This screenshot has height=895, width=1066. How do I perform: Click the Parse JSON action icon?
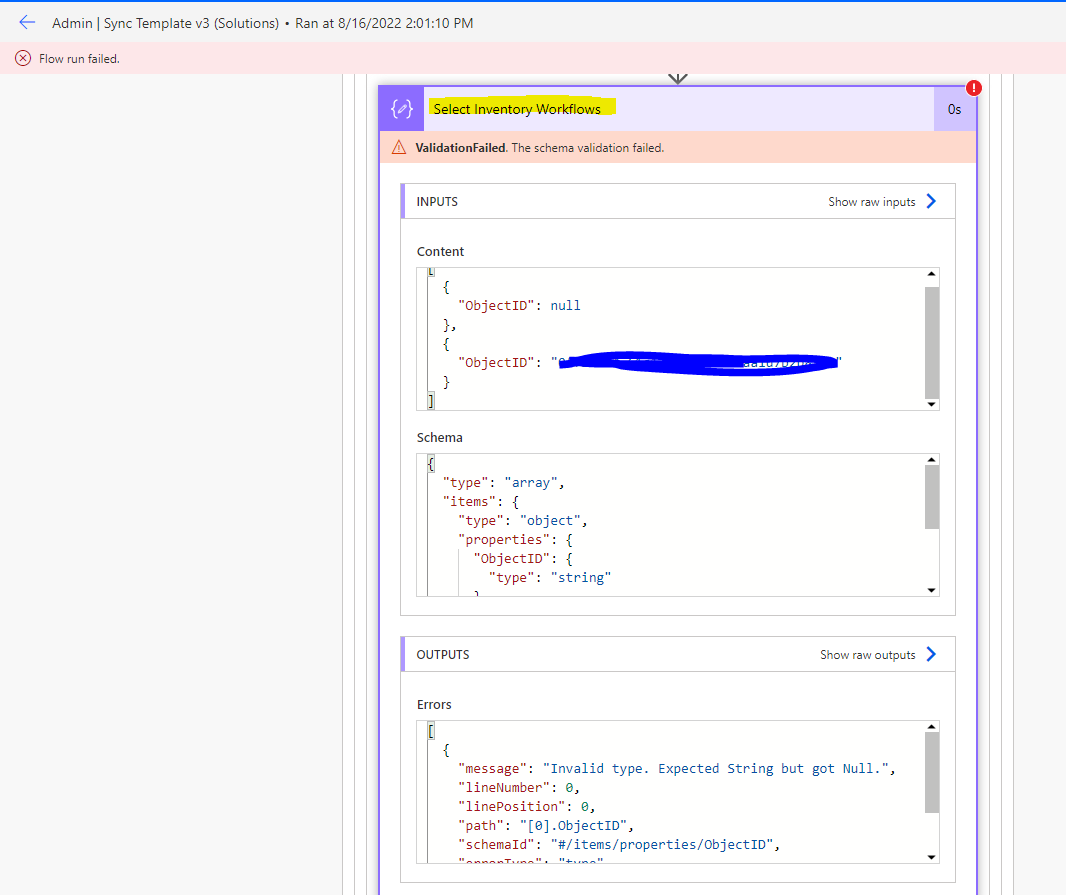point(401,108)
